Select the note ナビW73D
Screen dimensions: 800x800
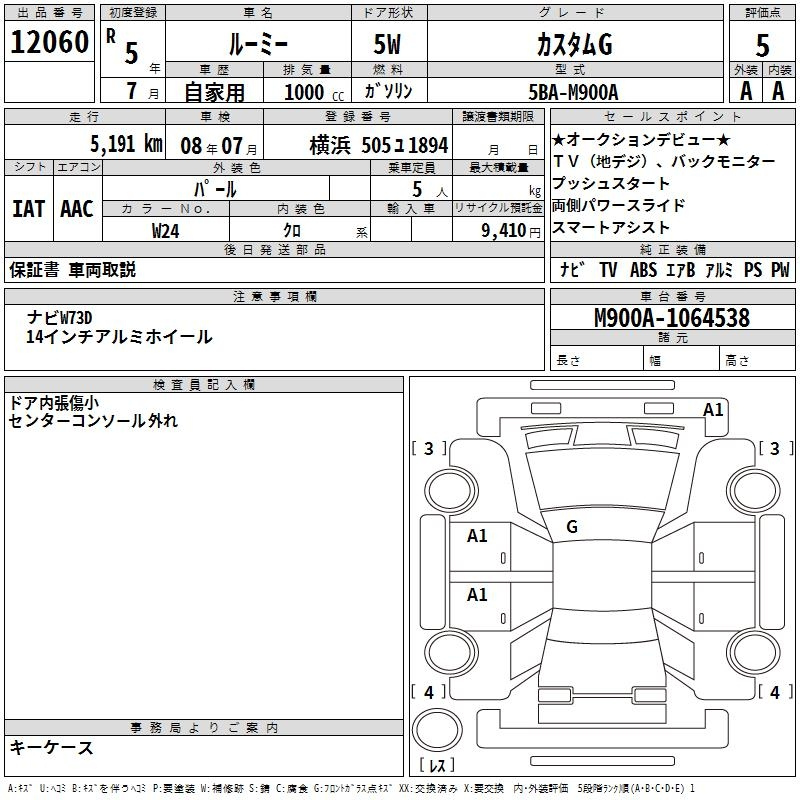[x=59, y=317]
